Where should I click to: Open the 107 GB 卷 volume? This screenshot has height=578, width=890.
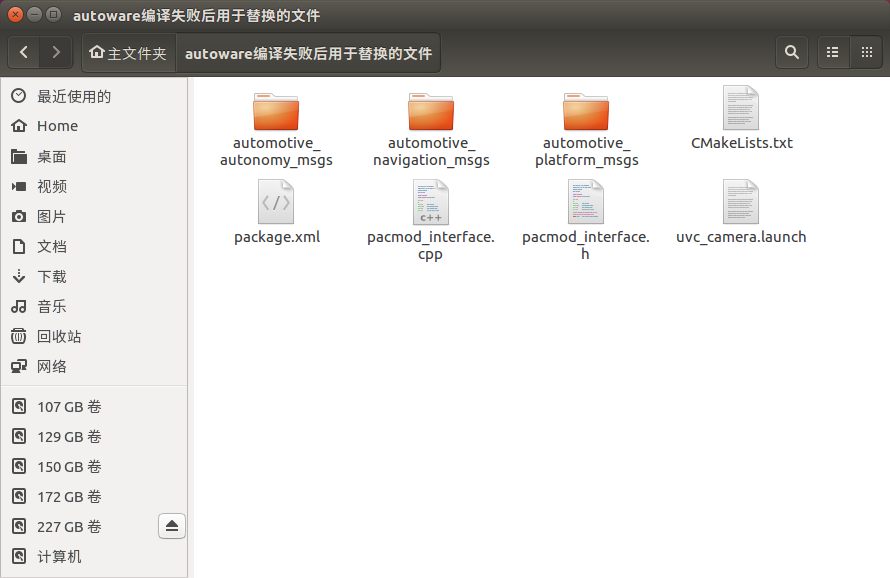tap(94, 407)
